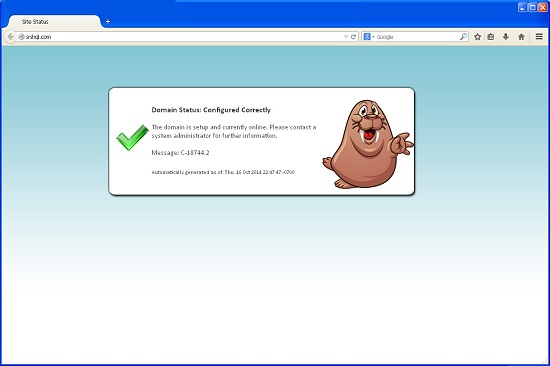Open the hamburger menu
The image size is (550, 366).
539,36
